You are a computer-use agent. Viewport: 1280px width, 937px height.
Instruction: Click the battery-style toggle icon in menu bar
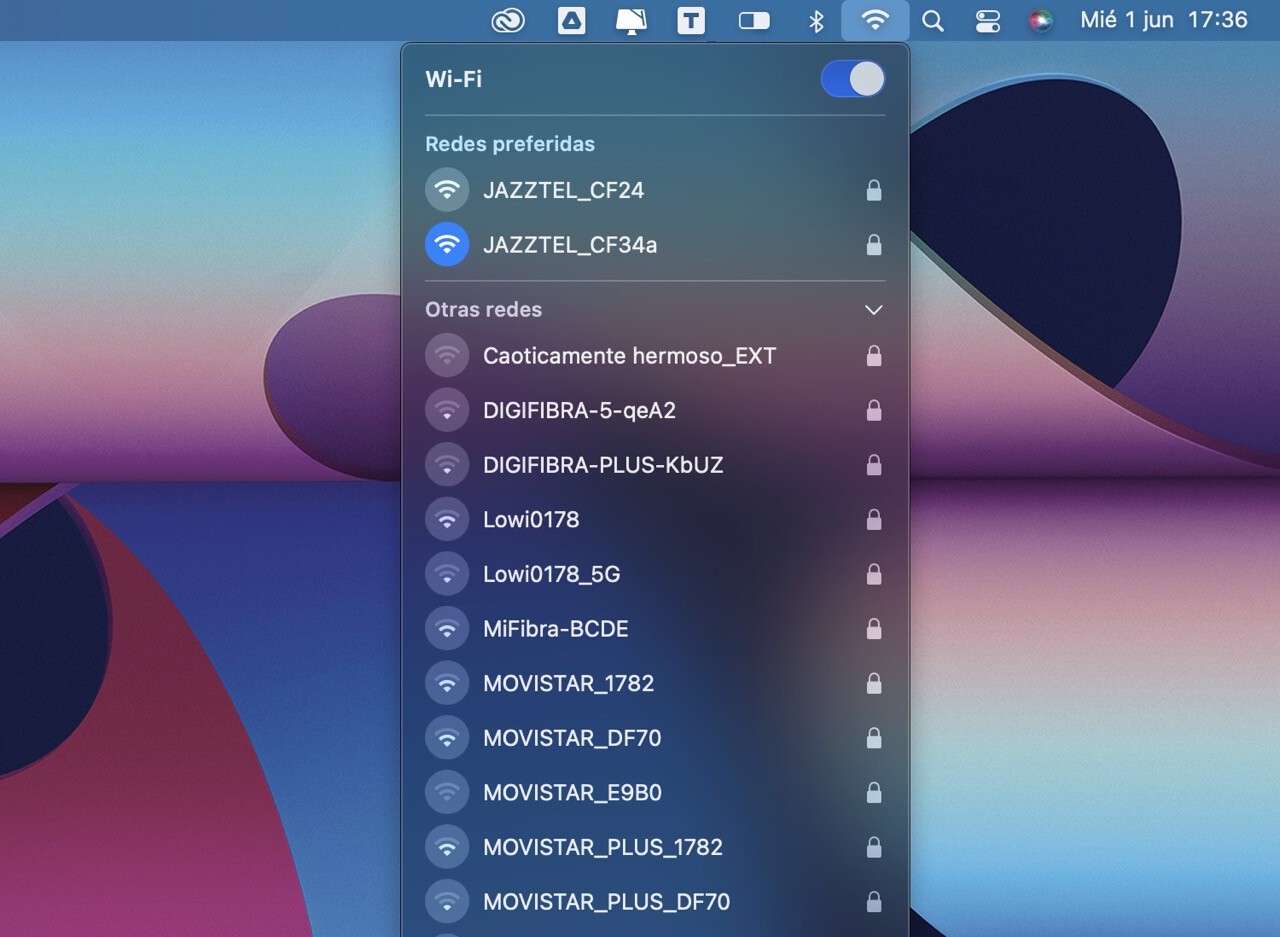click(x=754, y=20)
